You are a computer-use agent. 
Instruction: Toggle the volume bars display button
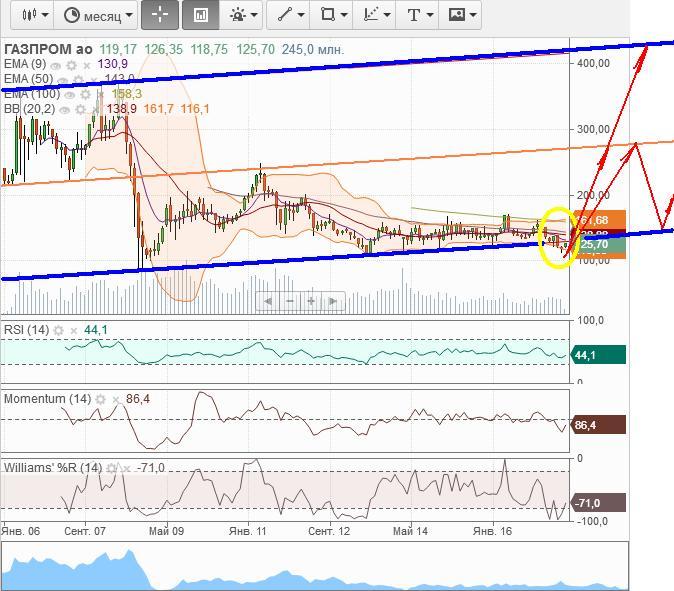pyautogui.click(x=200, y=15)
